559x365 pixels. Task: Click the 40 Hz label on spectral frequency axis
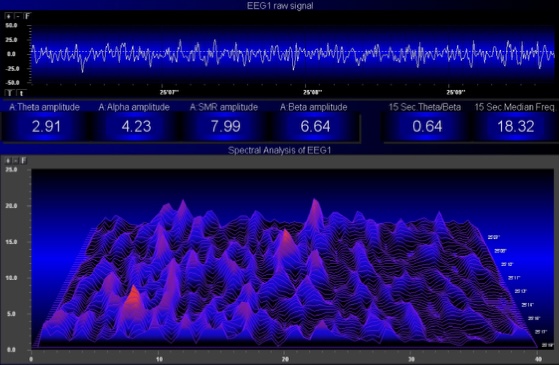[538, 359]
